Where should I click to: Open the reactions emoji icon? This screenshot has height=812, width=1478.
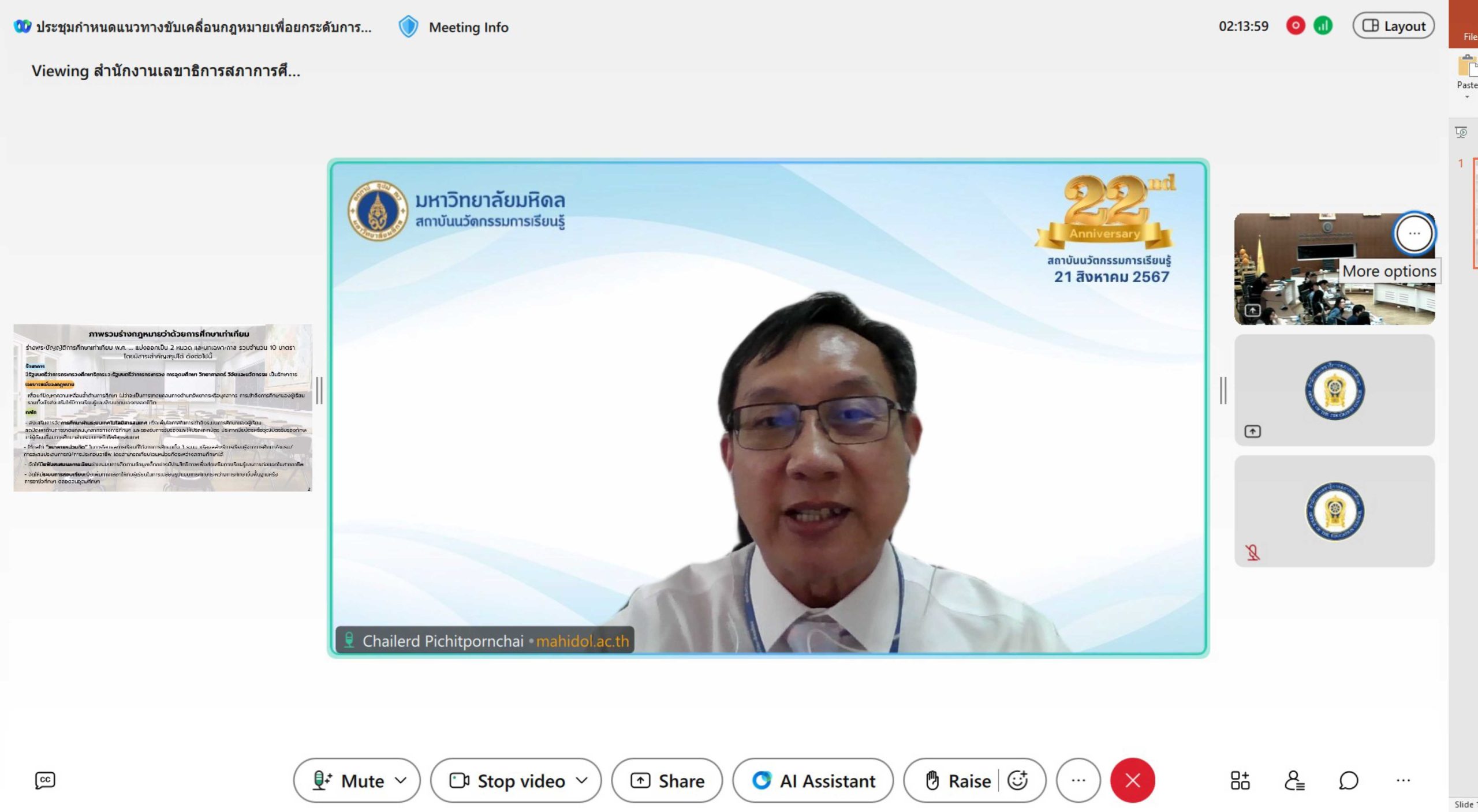pyautogui.click(x=1017, y=780)
